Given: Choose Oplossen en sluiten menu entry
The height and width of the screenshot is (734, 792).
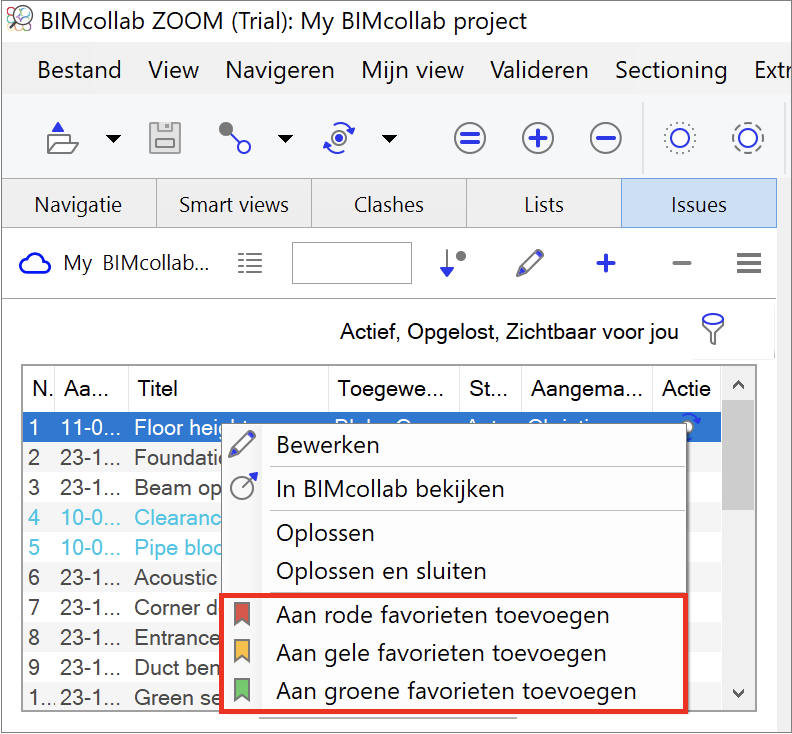Looking at the screenshot, I should click(454, 571).
